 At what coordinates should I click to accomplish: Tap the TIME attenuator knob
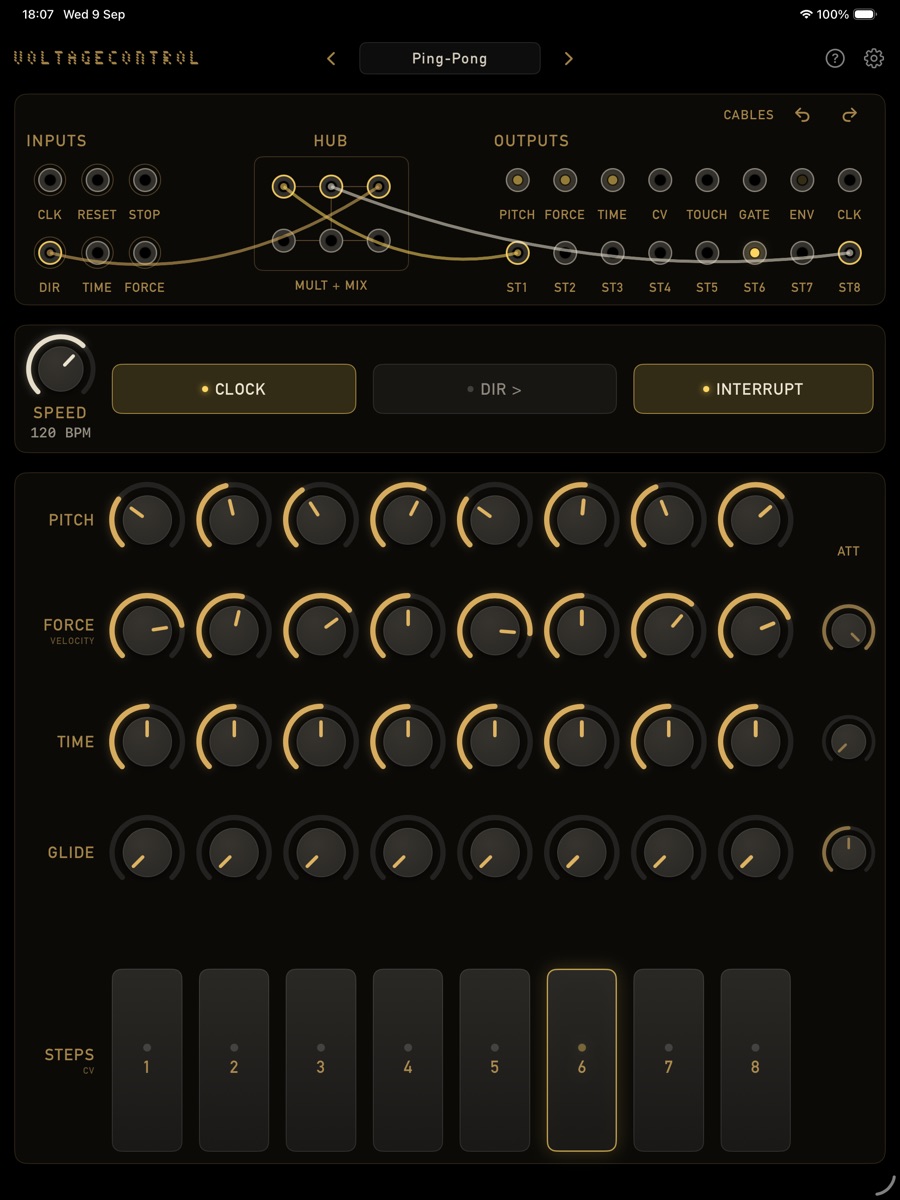point(848,742)
